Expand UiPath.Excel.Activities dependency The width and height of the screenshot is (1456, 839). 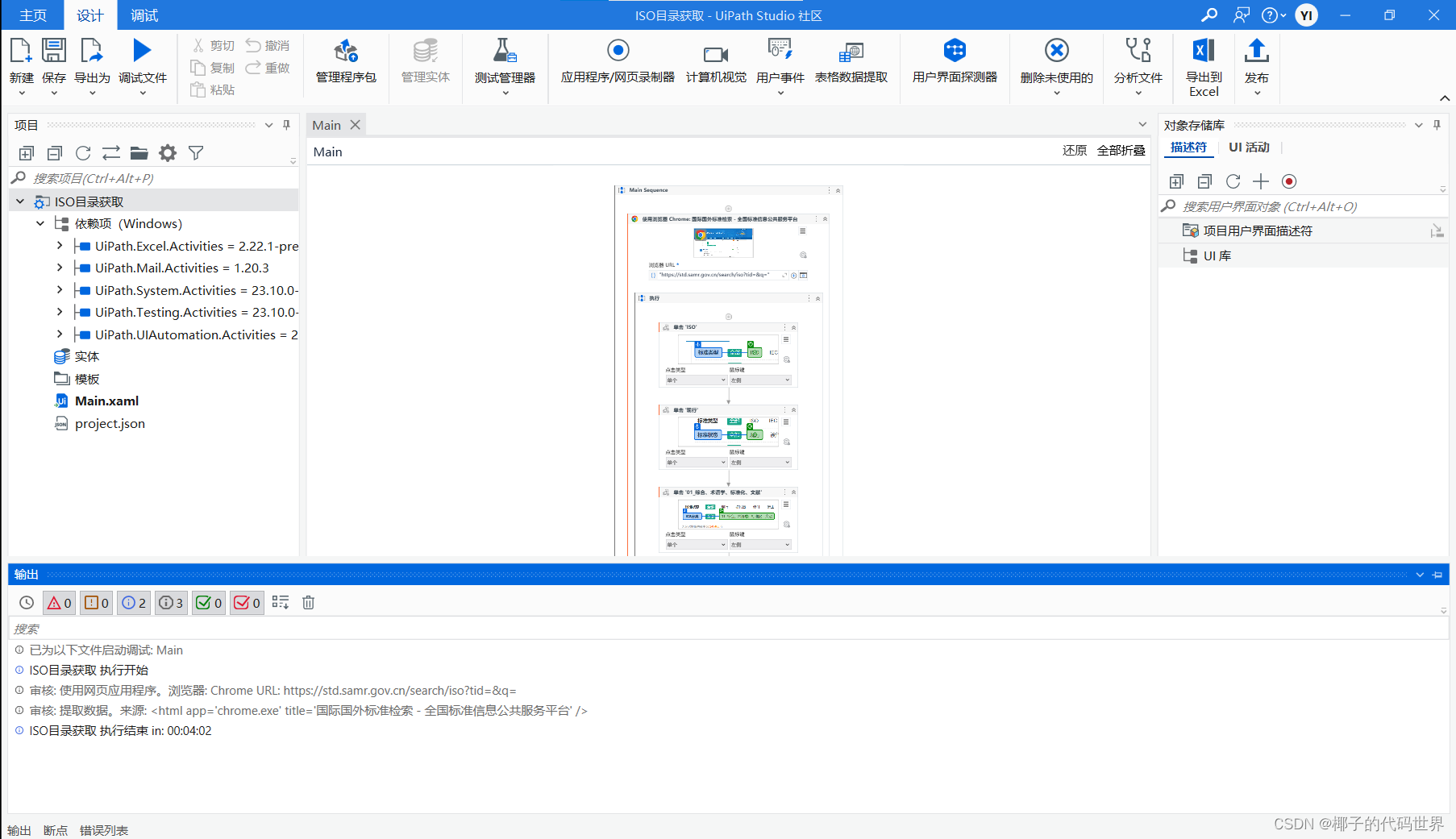click(x=60, y=245)
